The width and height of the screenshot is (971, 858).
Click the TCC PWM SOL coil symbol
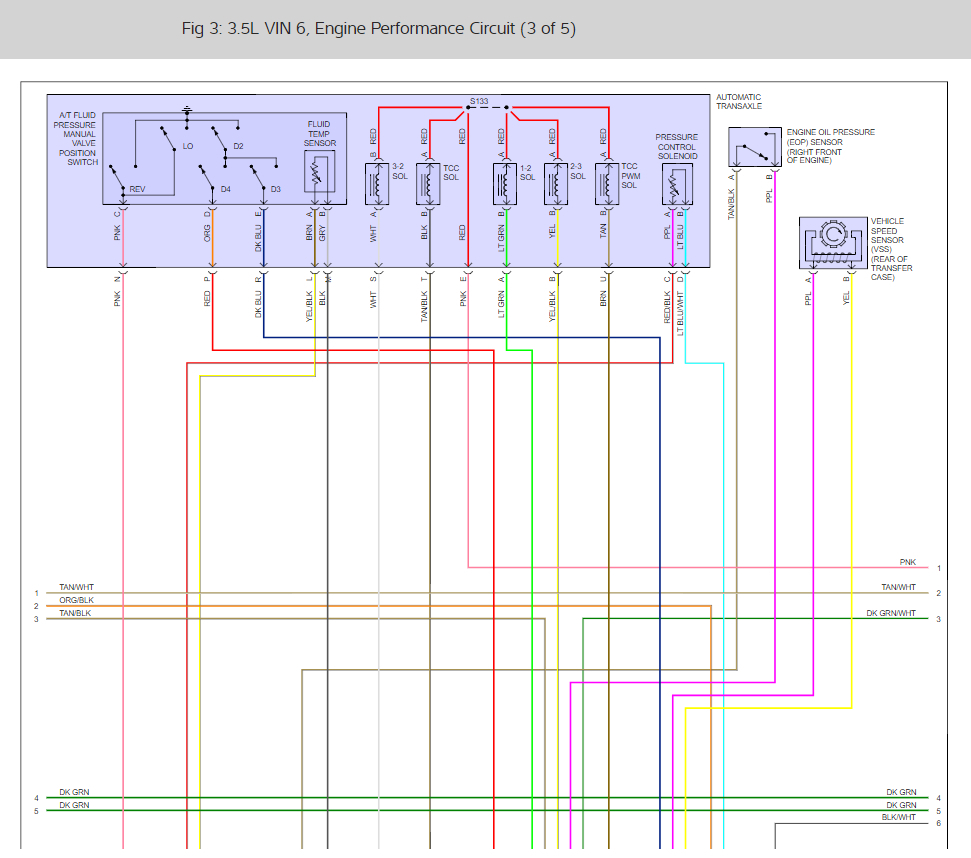(607, 184)
